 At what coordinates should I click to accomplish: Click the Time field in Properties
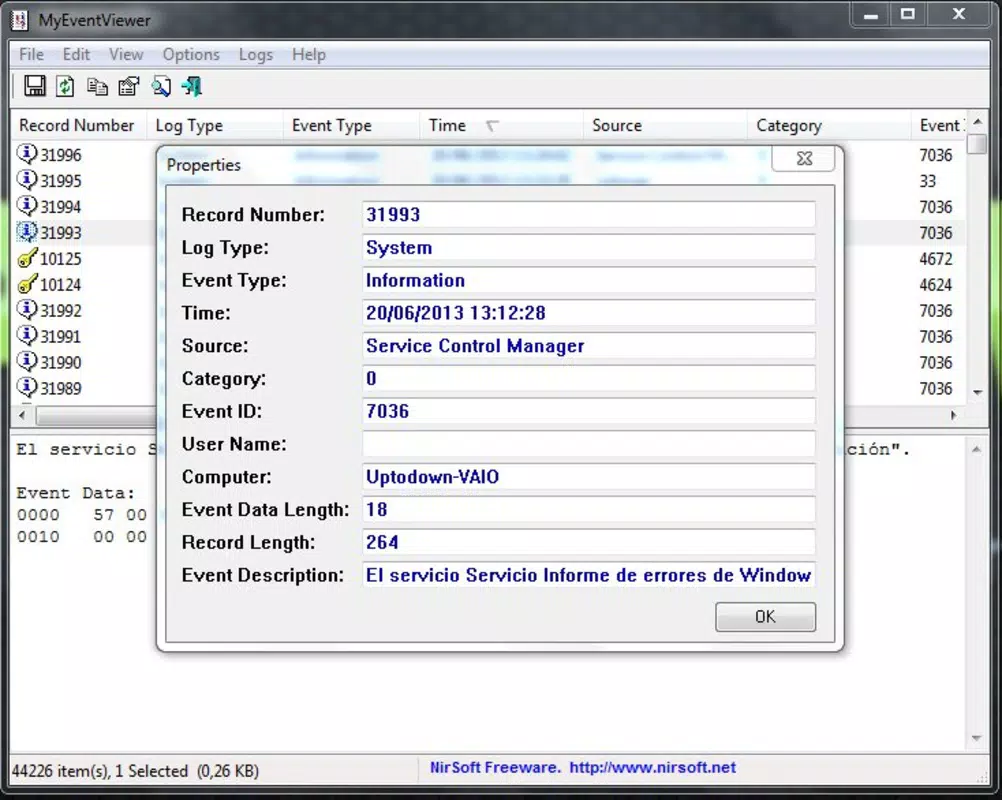pos(589,313)
